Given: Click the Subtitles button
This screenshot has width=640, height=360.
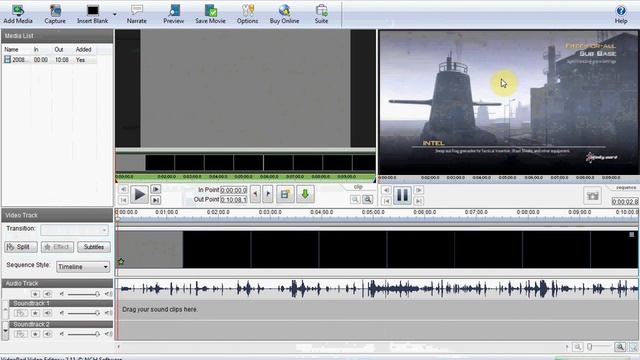Looking at the screenshot, I should 93,247.
